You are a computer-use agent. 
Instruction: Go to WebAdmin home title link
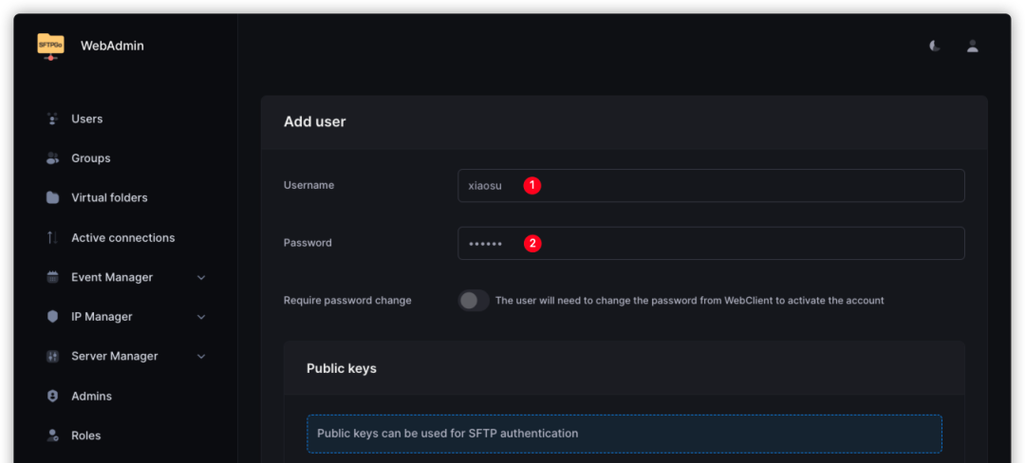pos(112,46)
